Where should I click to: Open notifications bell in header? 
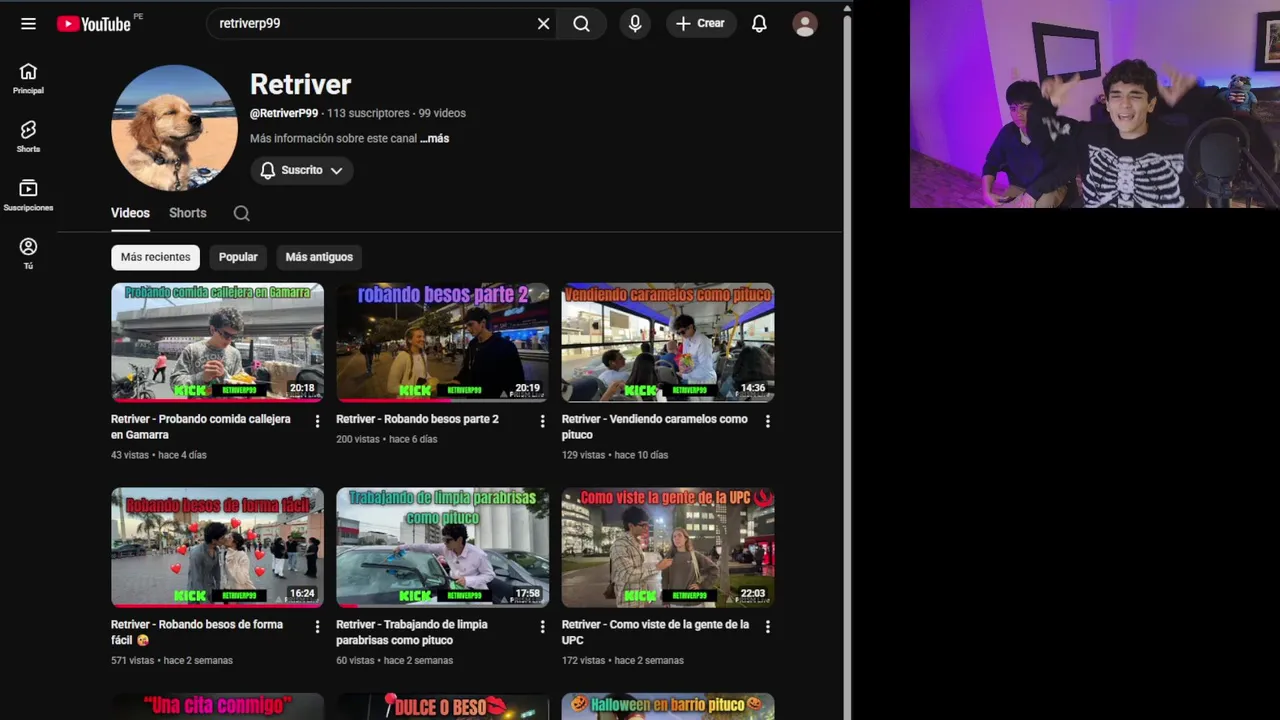759,23
